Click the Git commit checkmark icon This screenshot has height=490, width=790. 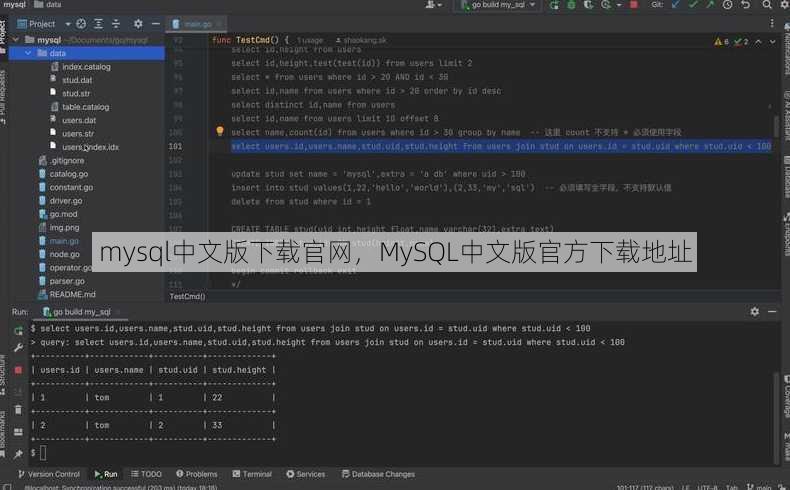point(693,5)
